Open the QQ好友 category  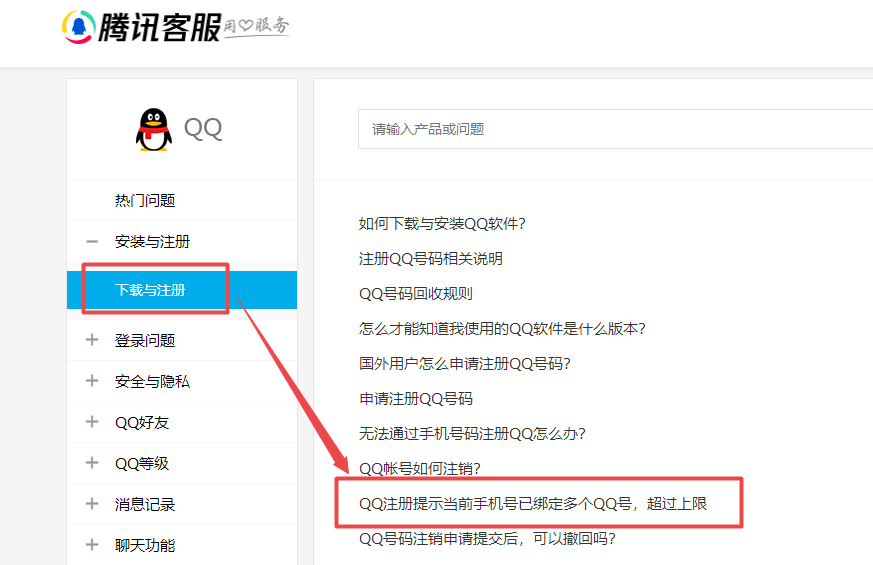click(x=141, y=422)
